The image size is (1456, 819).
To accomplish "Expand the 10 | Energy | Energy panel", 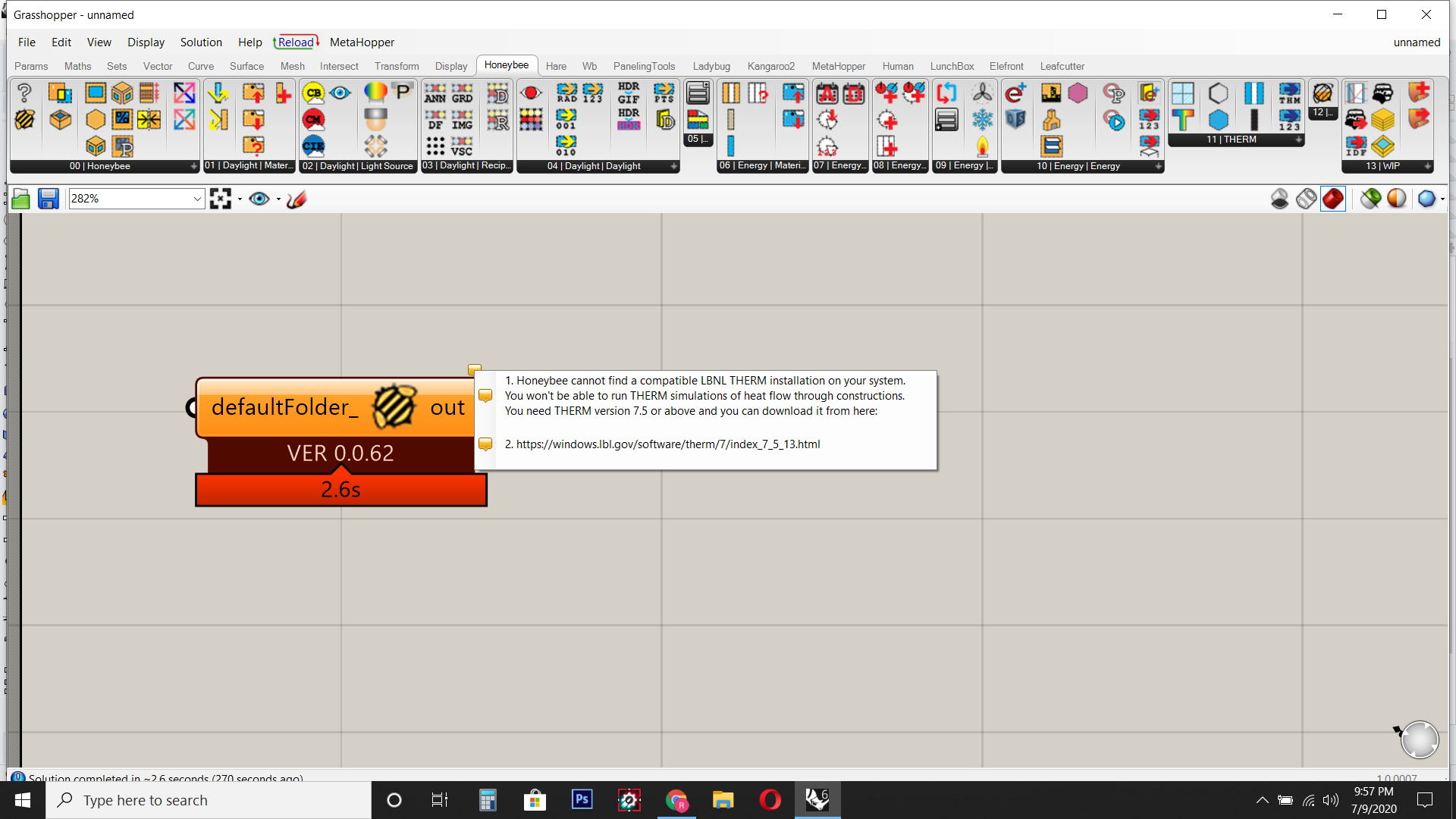I will click(1158, 166).
